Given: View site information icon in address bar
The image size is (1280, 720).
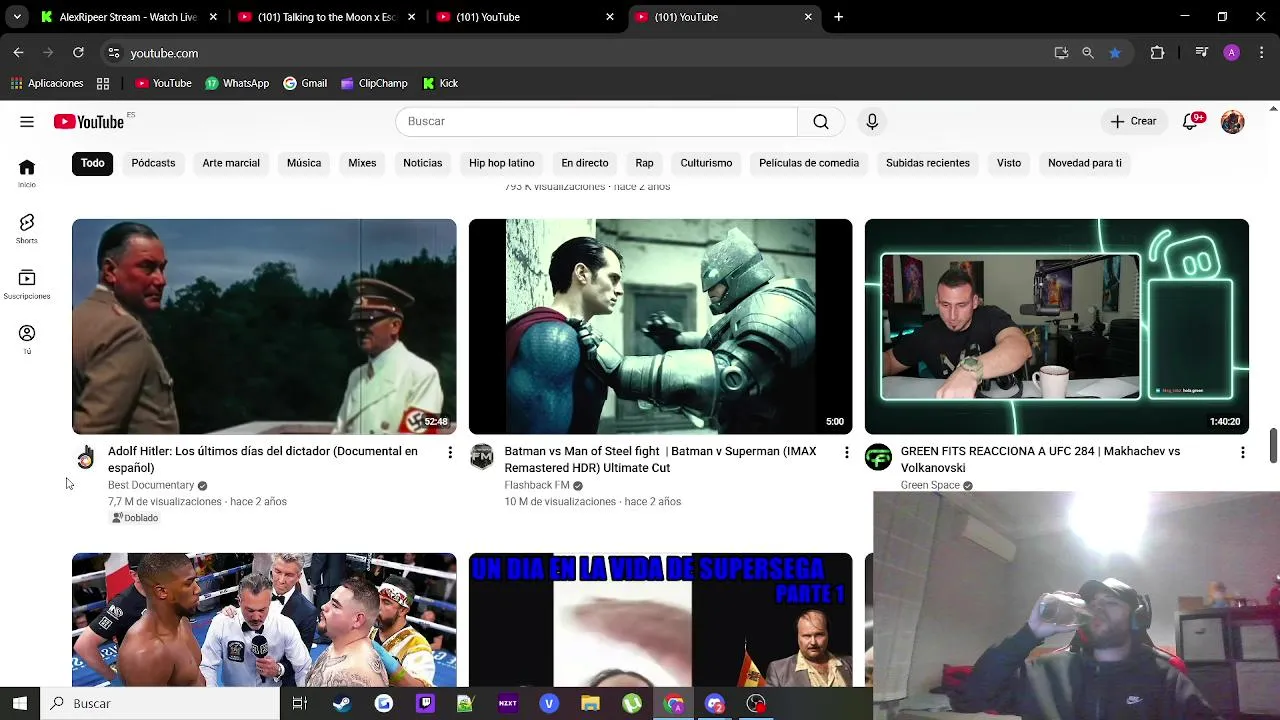Looking at the screenshot, I should [x=113, y=53].
